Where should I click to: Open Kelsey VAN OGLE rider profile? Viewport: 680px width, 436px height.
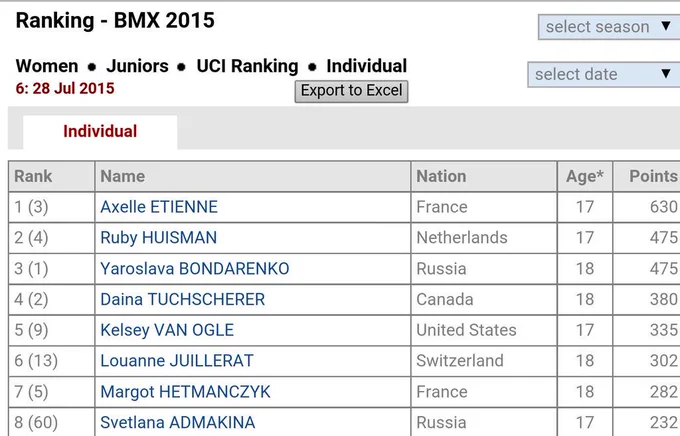[167, 330]
